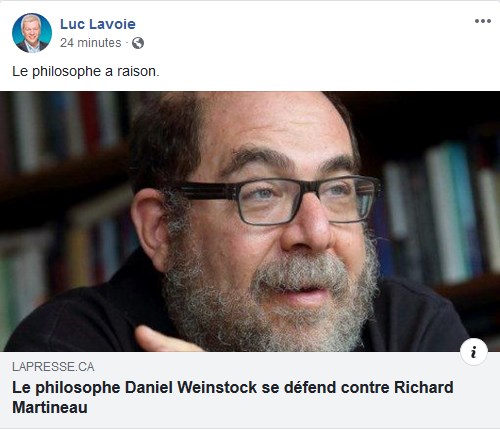This screenshot has height=430, width=500.
Task: Open Luc Lavoie's profile picture
Action: (32, 33)
